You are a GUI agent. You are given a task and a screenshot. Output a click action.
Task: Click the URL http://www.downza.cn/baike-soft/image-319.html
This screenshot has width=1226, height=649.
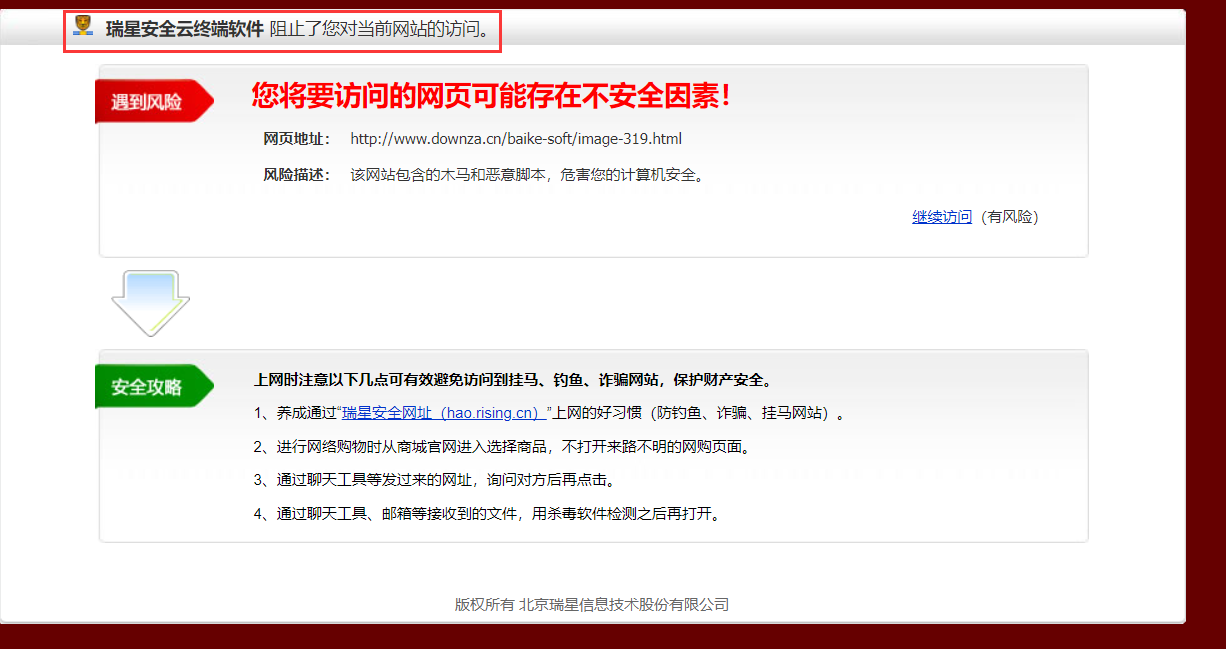pyautogui.click(x=516, y=139)
